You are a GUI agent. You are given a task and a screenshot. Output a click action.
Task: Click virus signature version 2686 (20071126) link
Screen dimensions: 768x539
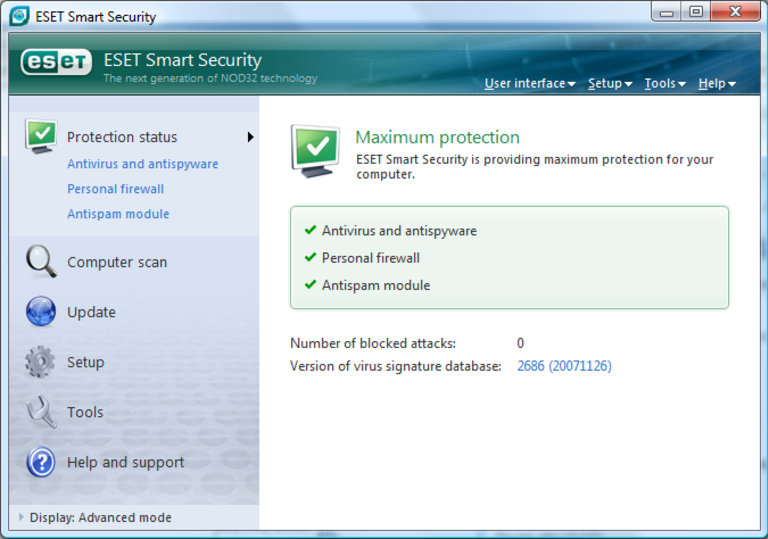pyautogui.click(x=564, y=366)
